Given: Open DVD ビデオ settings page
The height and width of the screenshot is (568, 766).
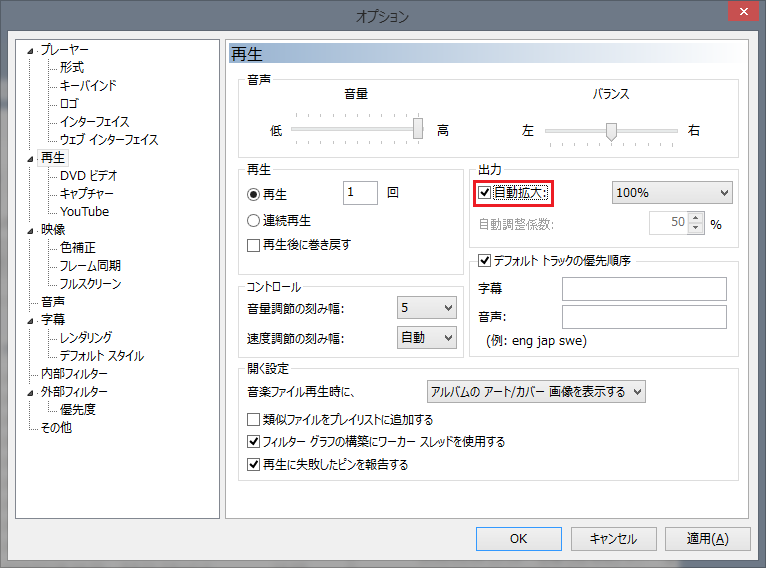Looking at the screenshot, I should [88, 175].
